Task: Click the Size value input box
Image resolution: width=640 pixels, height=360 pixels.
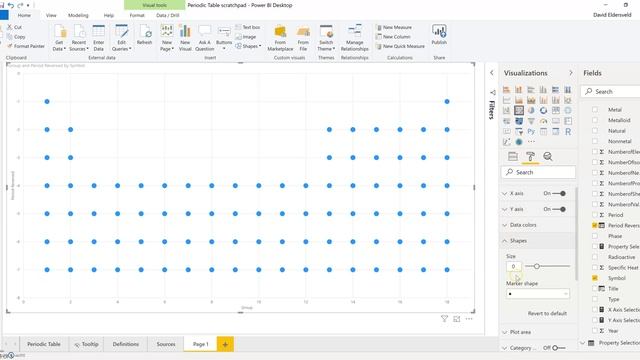Action: [x=513, y=267]
